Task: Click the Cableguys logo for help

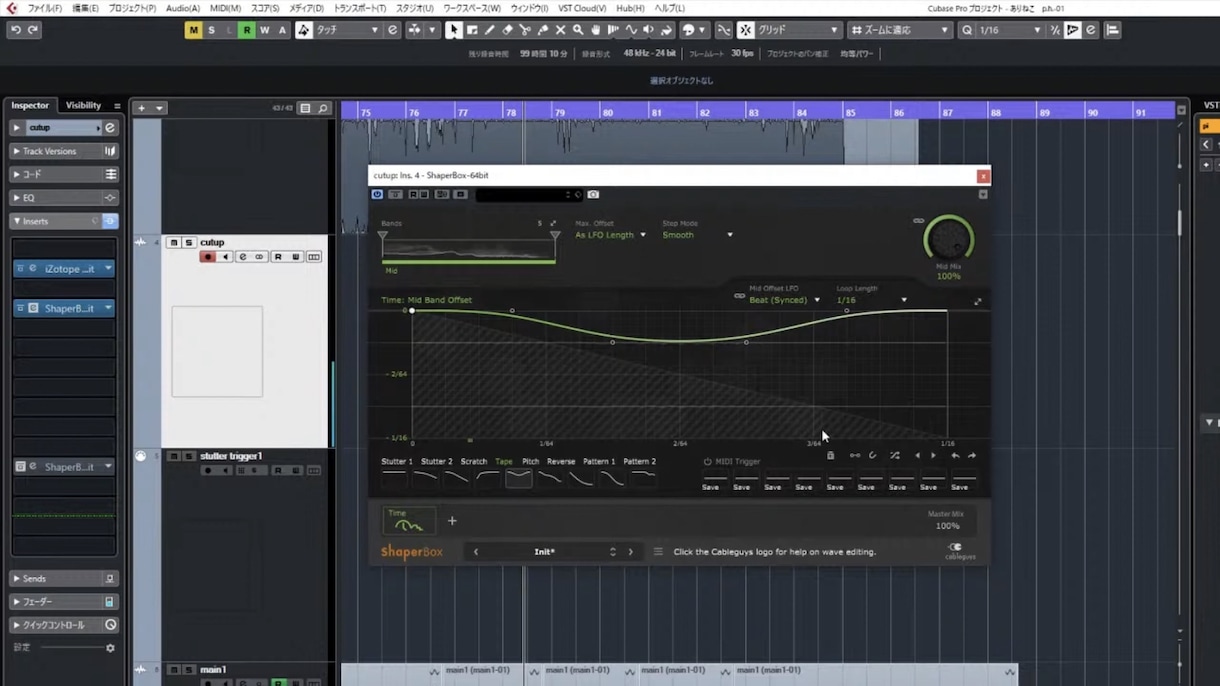Action: 959,551
